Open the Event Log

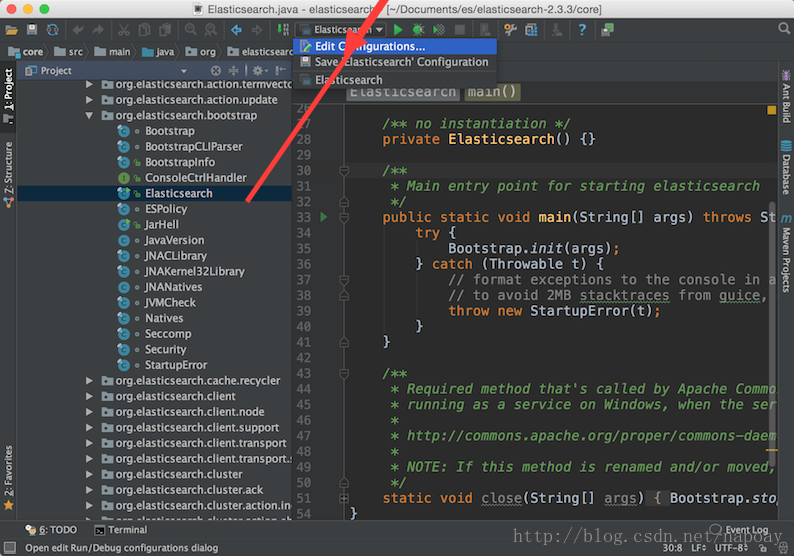point(739,530)
